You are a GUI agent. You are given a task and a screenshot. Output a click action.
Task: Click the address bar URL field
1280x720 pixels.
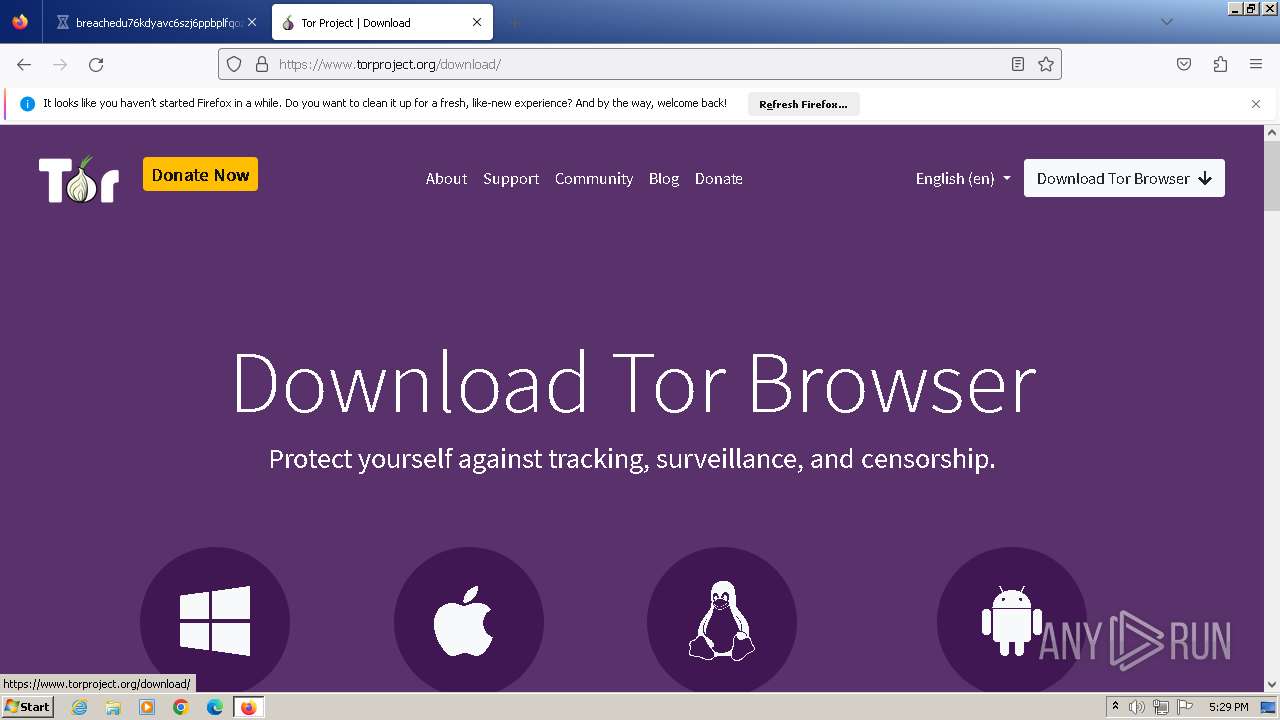[640, 64]
